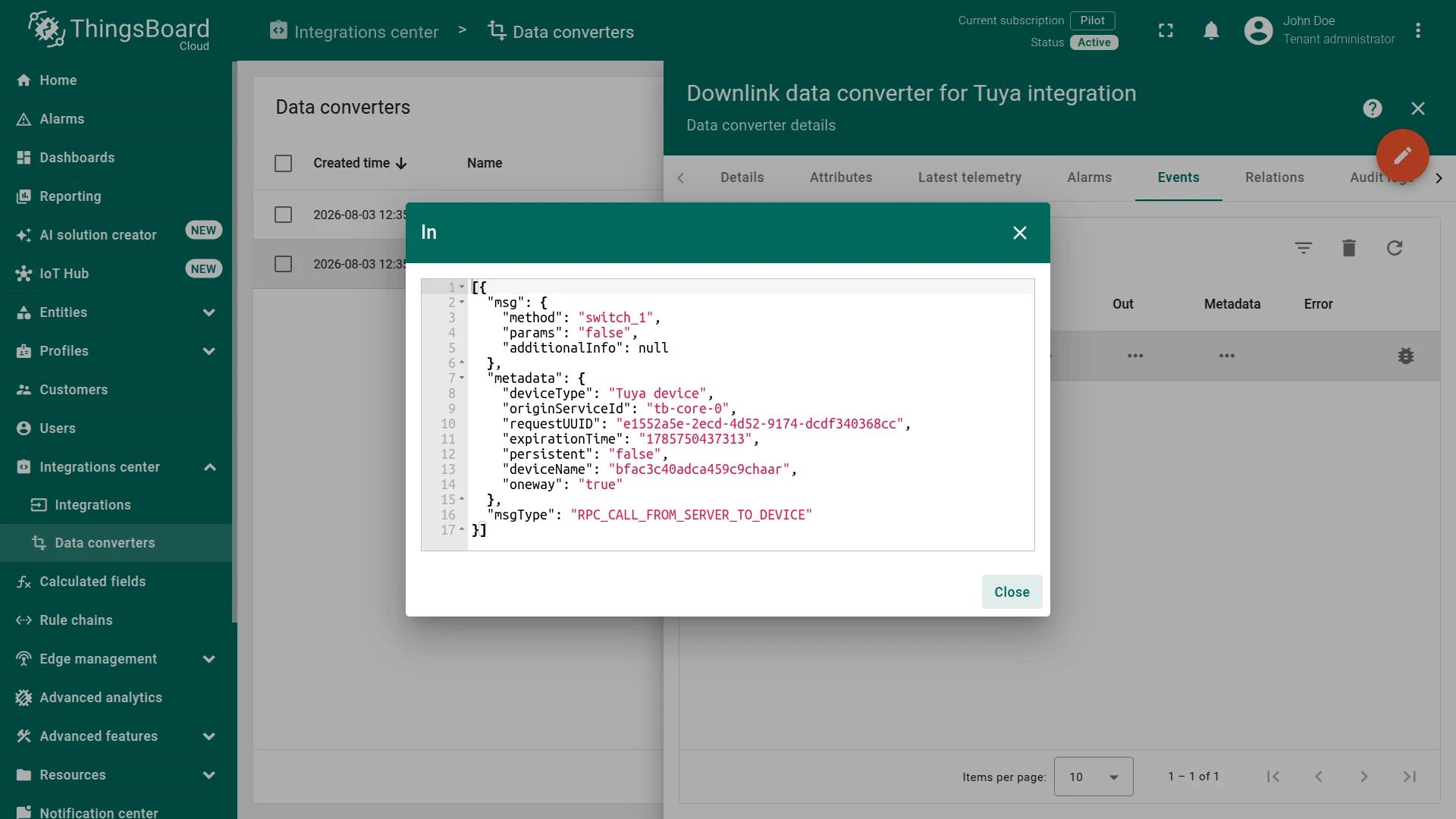Expand the Profiles menu chevron
1456x819 pixels.
209,351
